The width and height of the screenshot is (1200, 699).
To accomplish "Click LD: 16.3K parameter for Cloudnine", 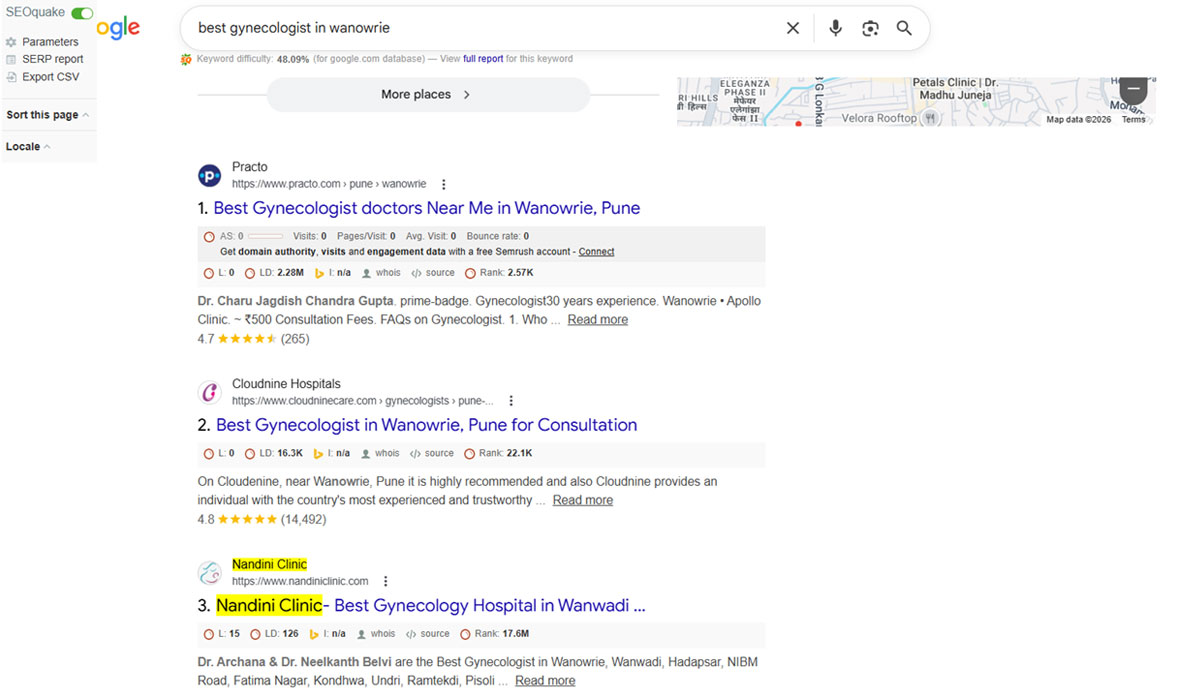I will coord(274,454).
